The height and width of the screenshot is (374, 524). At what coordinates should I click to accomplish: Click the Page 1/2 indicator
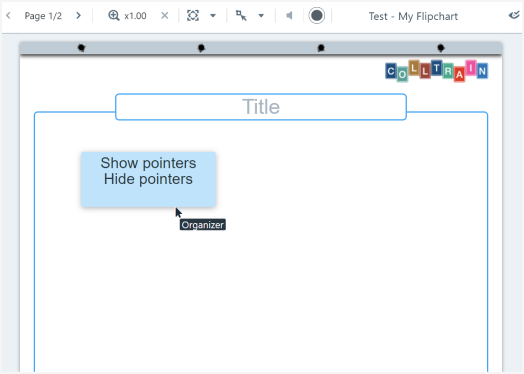tap(43, 16)
